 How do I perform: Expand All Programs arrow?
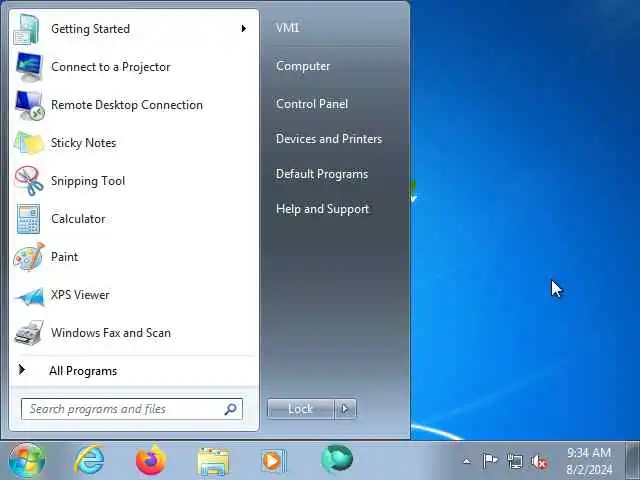pyautogui.click(x=22, y=370)
